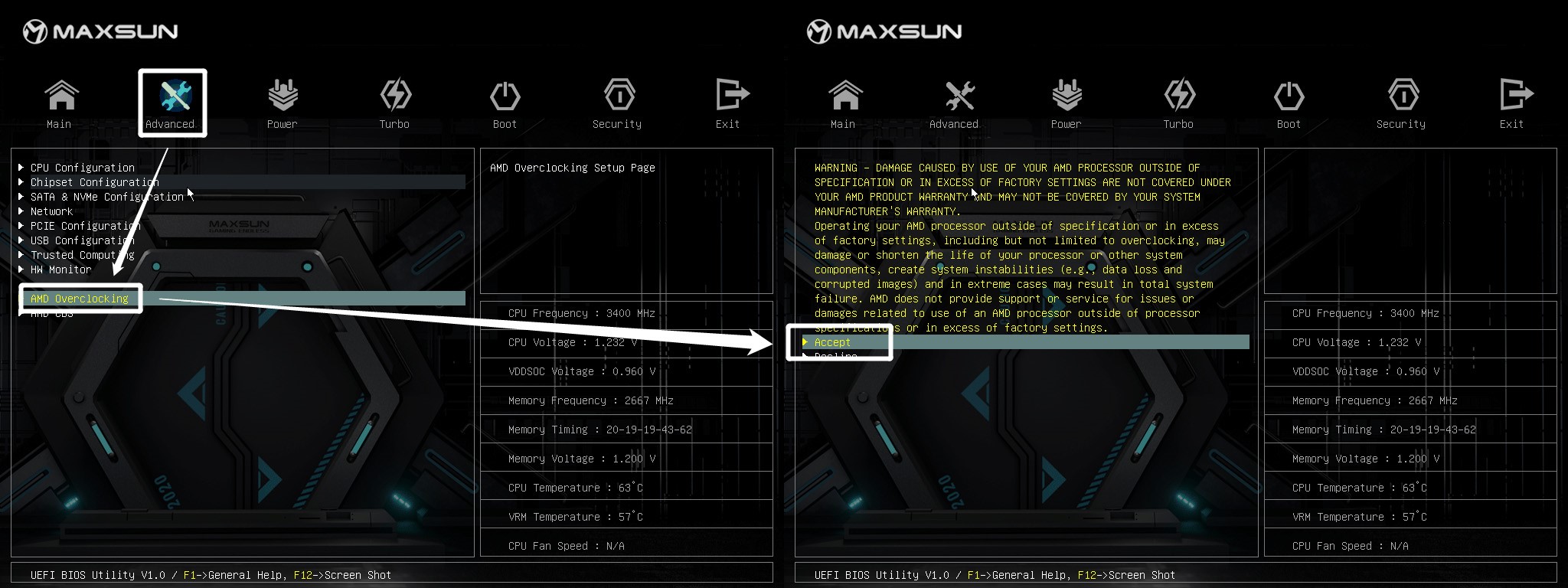This screenshot has height=588, width=1568.
Task: Select the Advanced tools icon in right screen
Action: (959, 96)
